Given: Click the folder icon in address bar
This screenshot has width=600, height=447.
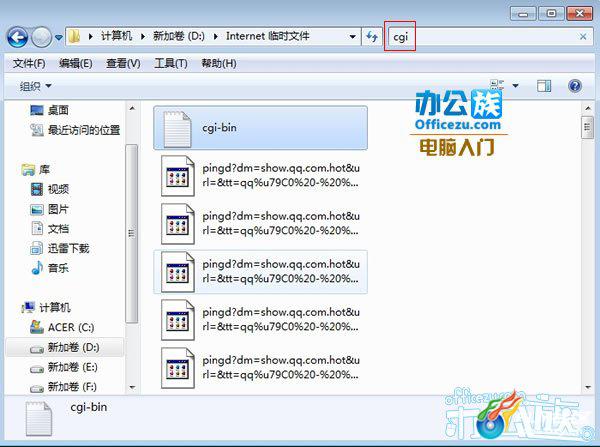Looking at the screenshot, I should (x=74, y=37).
